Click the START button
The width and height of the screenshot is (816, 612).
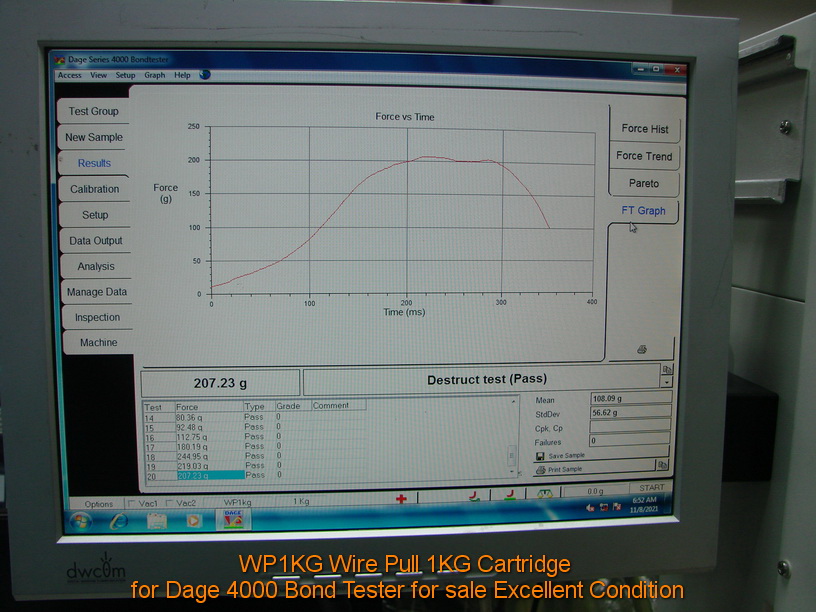click(652, 488)
